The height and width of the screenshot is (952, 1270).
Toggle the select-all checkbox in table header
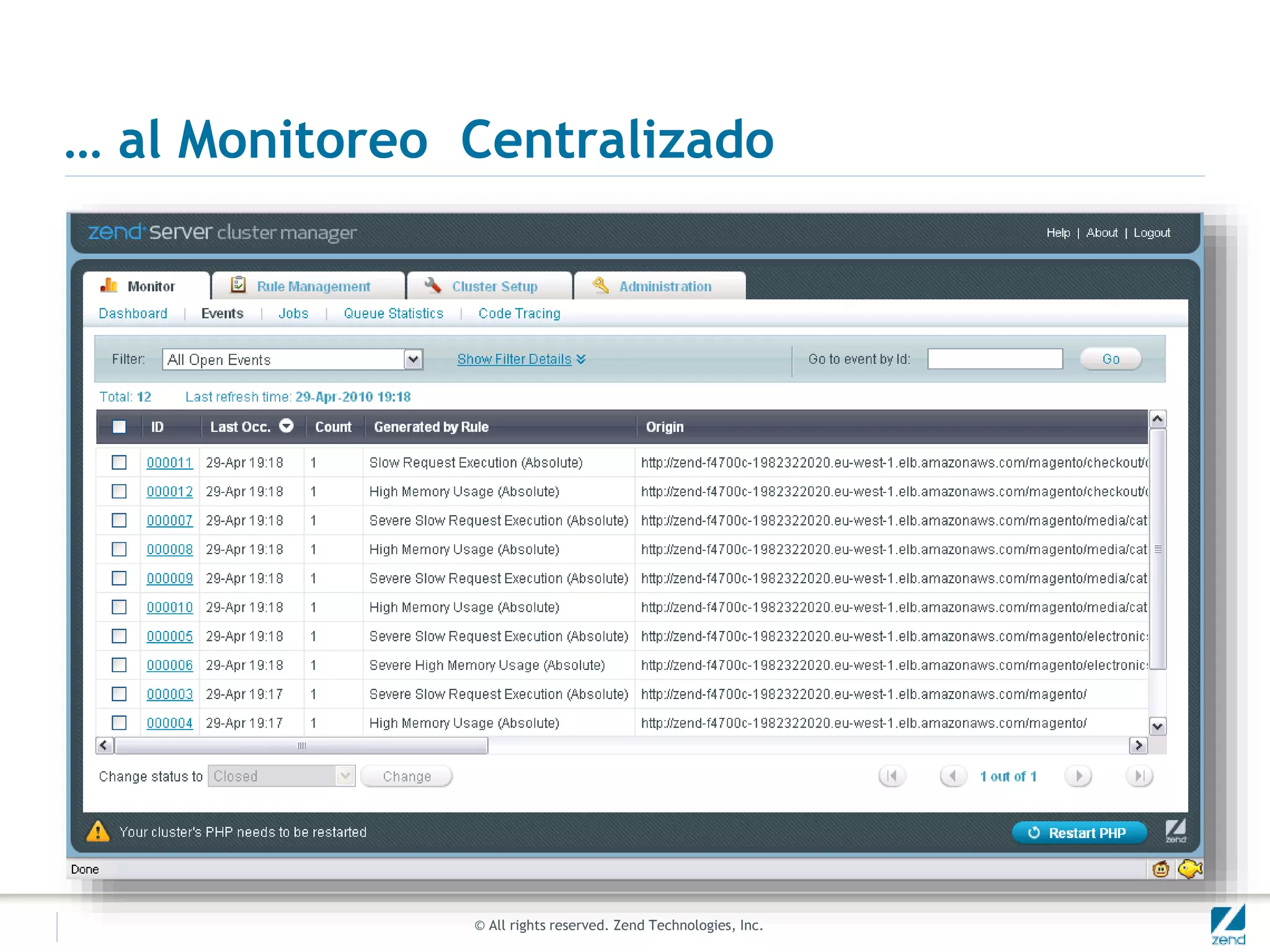(x=119, y=427)
